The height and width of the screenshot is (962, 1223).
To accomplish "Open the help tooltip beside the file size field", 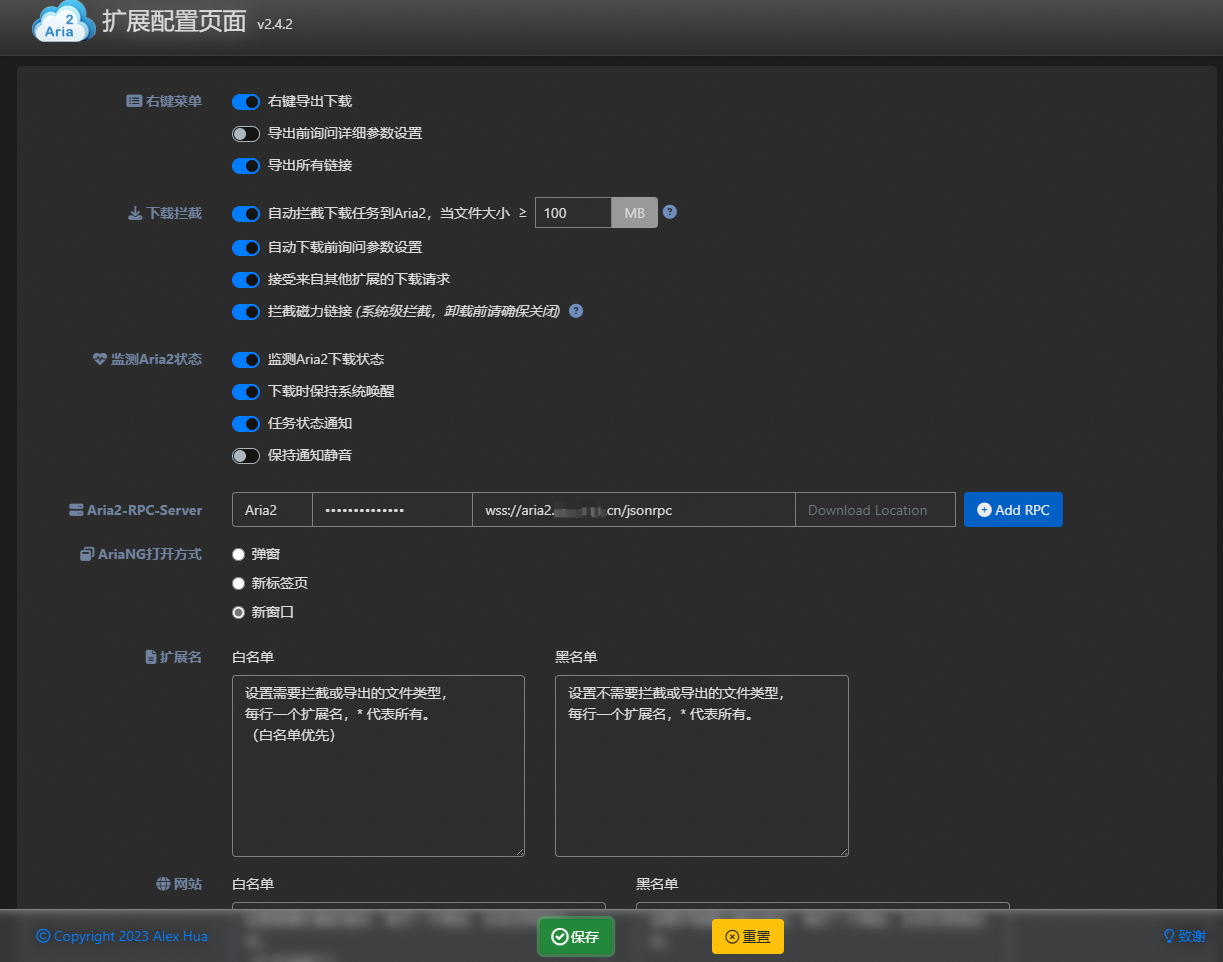I will 669,212.
